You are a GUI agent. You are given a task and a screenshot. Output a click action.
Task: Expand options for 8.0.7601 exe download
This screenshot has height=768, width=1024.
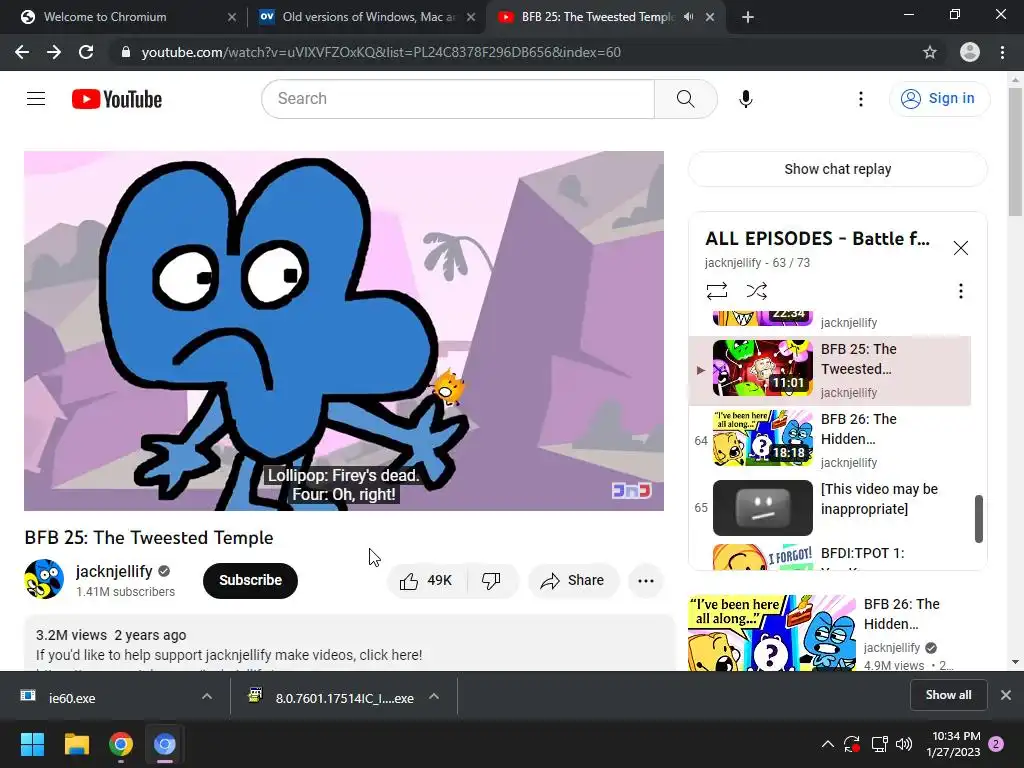point(434,697)
